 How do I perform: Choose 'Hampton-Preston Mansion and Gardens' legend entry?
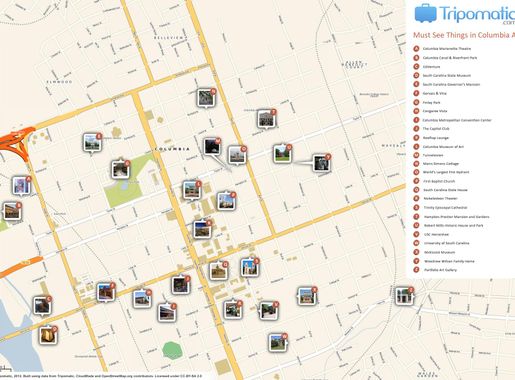(x=456, y=217)
